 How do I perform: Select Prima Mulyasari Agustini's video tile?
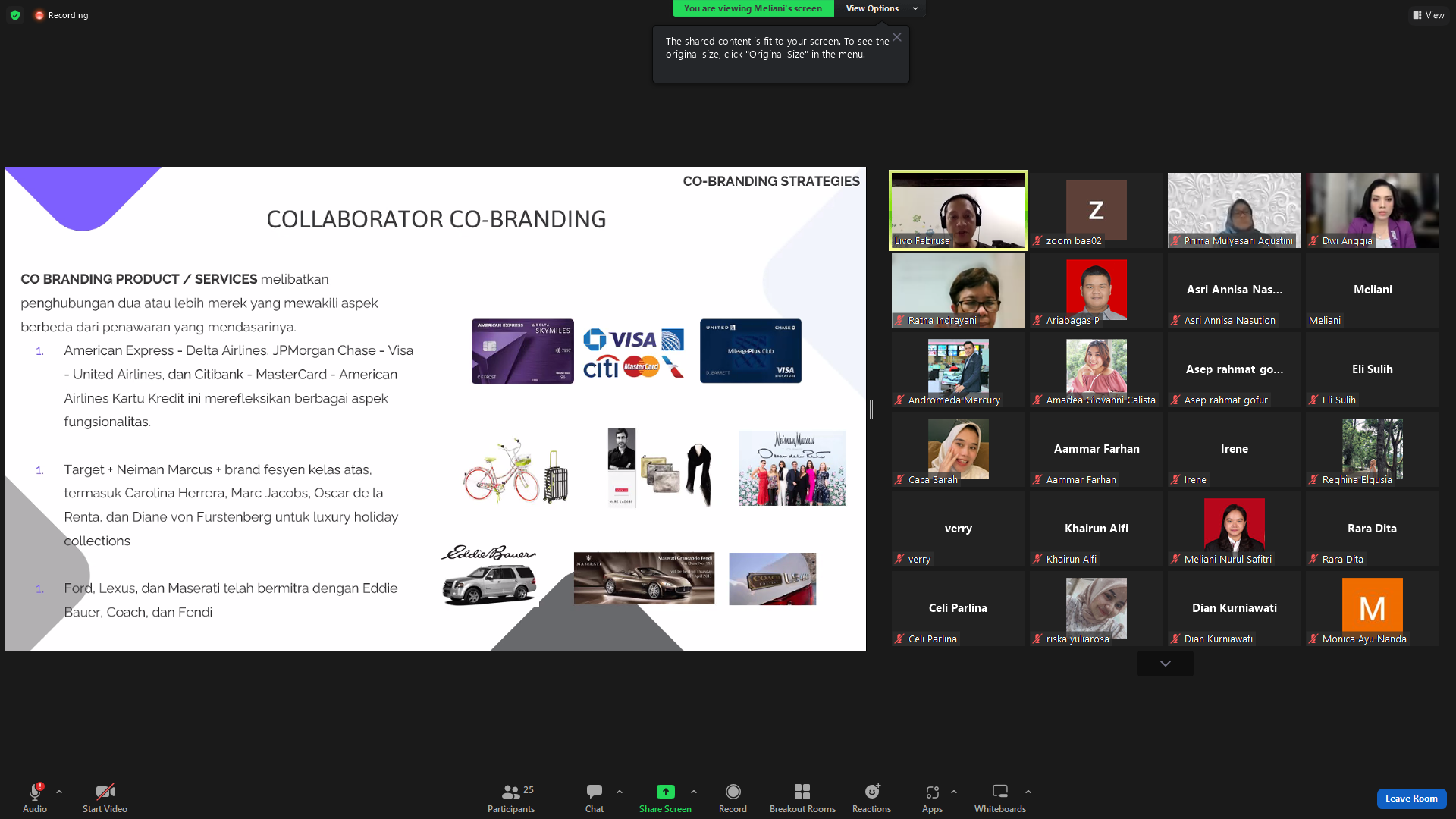click(x=1235, y=210)
